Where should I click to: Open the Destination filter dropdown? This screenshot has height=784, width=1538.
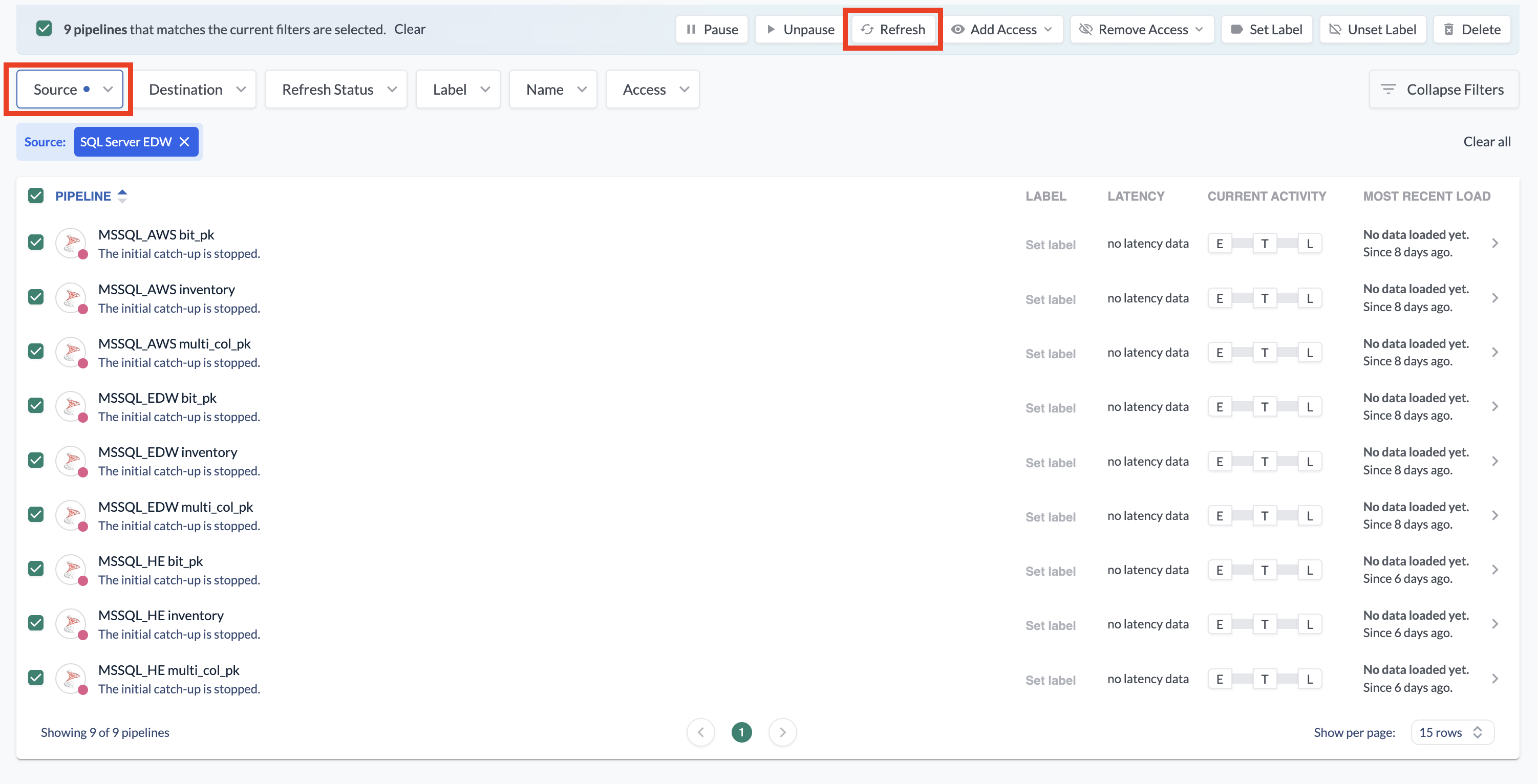click(x=197, y=90)
